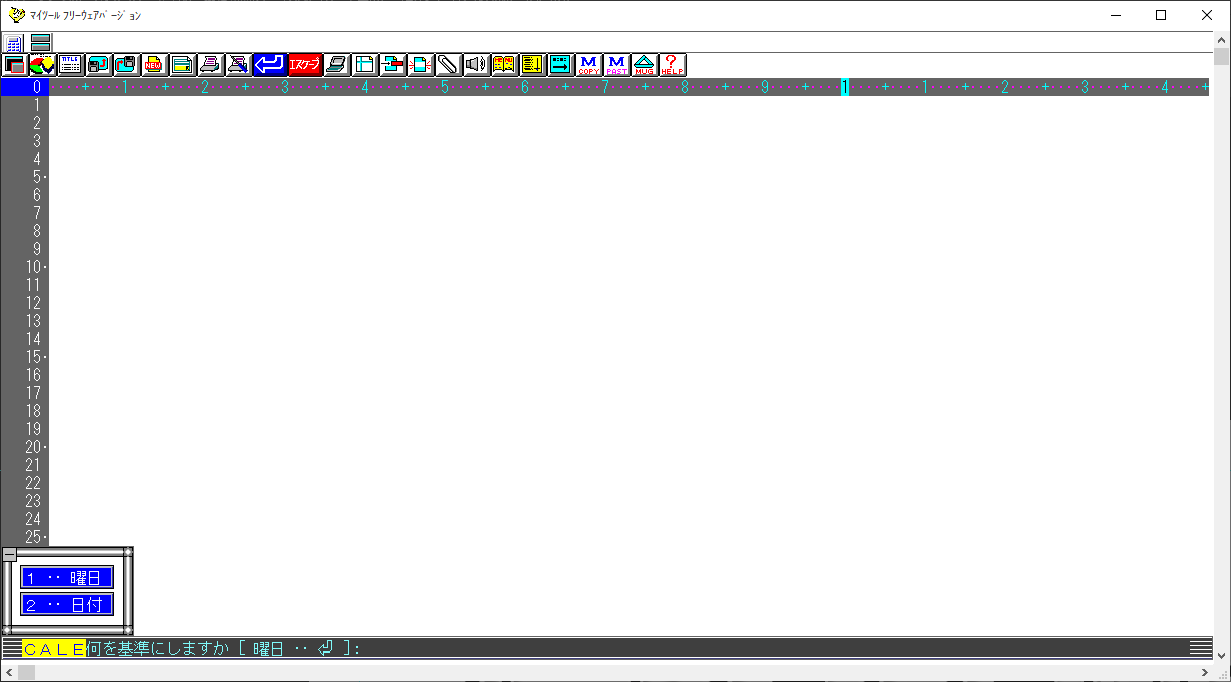Screen dimensions: 1231x682
Task: Click the NEW document toolbar icon
Action: 154,65
